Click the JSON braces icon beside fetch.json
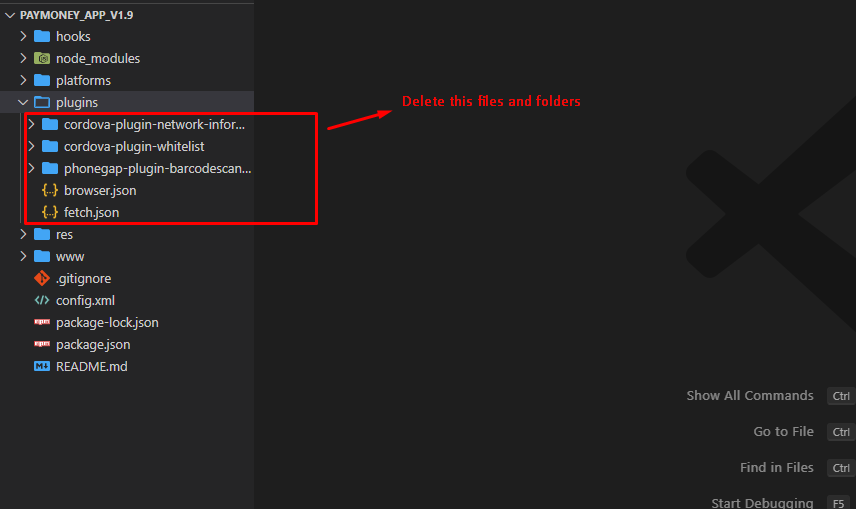The height and width of the screenshot is (509, 856). 50,212
